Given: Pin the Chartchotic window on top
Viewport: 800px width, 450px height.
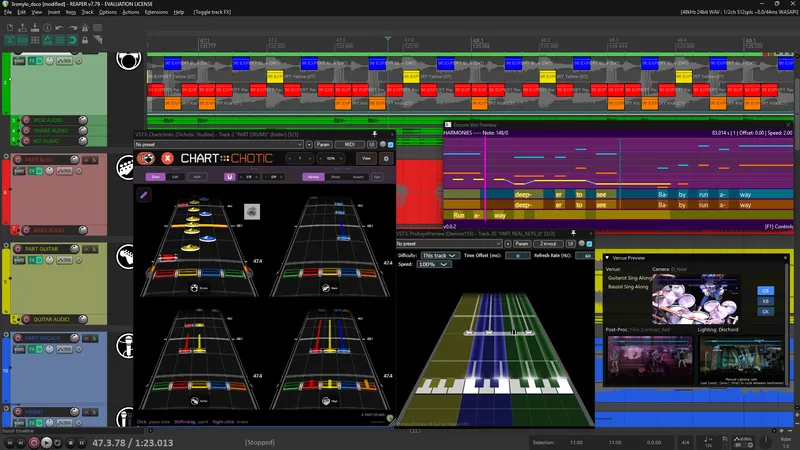Looking at the screenshot, I should [x=374, y=134].
